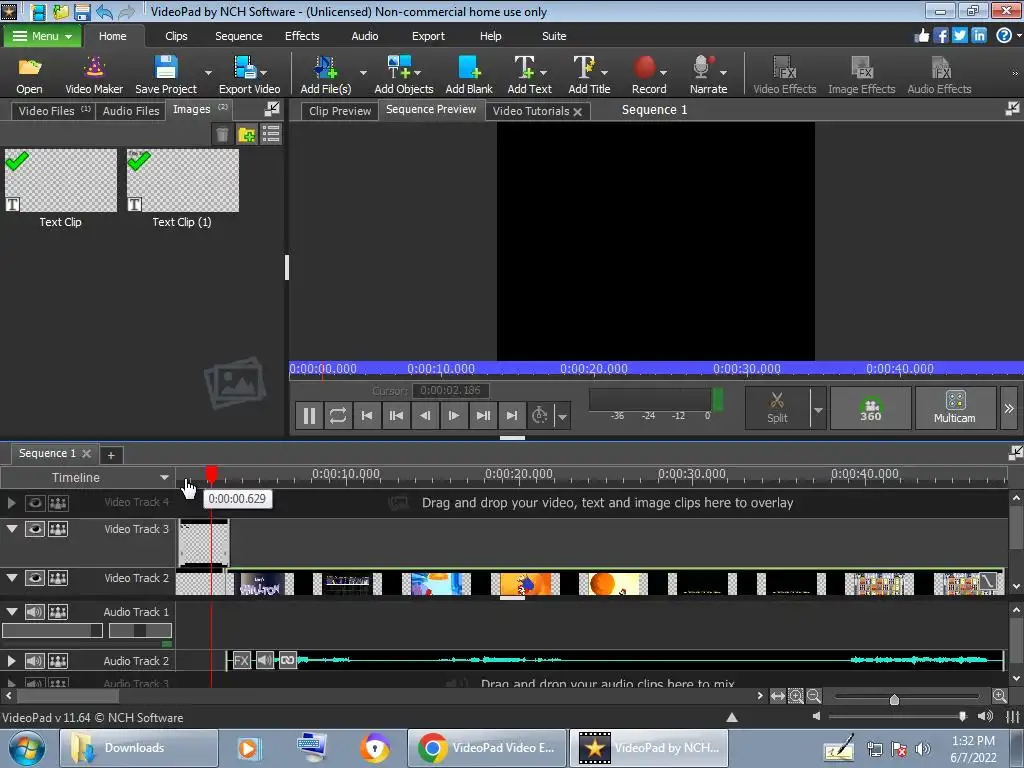Switch bin to list view icon

click(x=271, y=135)
